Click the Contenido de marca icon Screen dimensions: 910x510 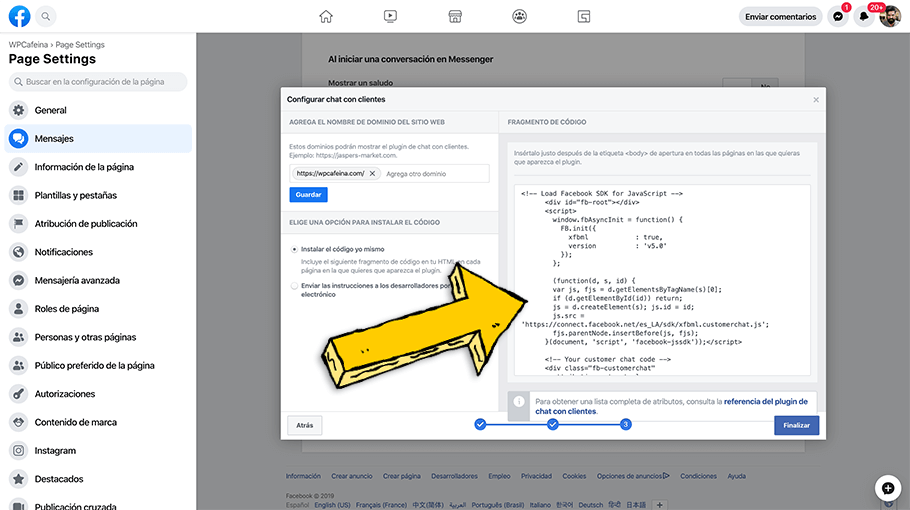(x=19, y=422)
